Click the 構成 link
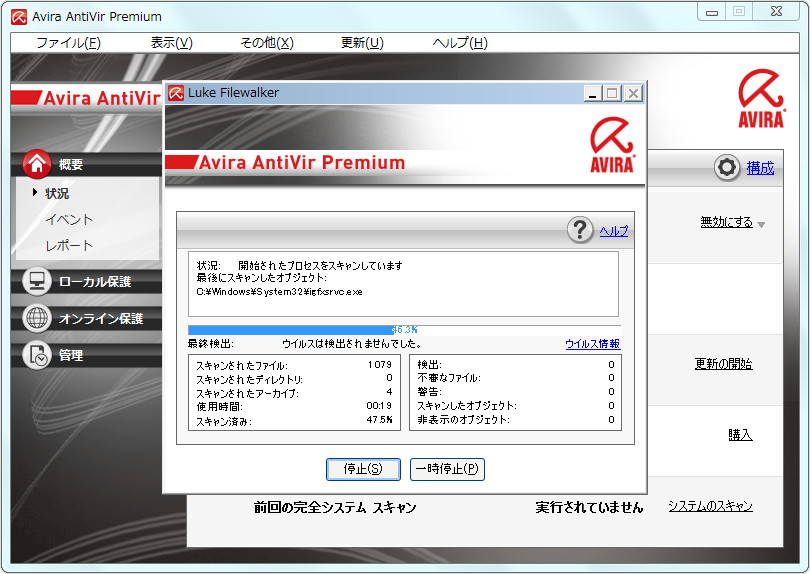This screenshot has width=810, height=574. tap(760, 168)
